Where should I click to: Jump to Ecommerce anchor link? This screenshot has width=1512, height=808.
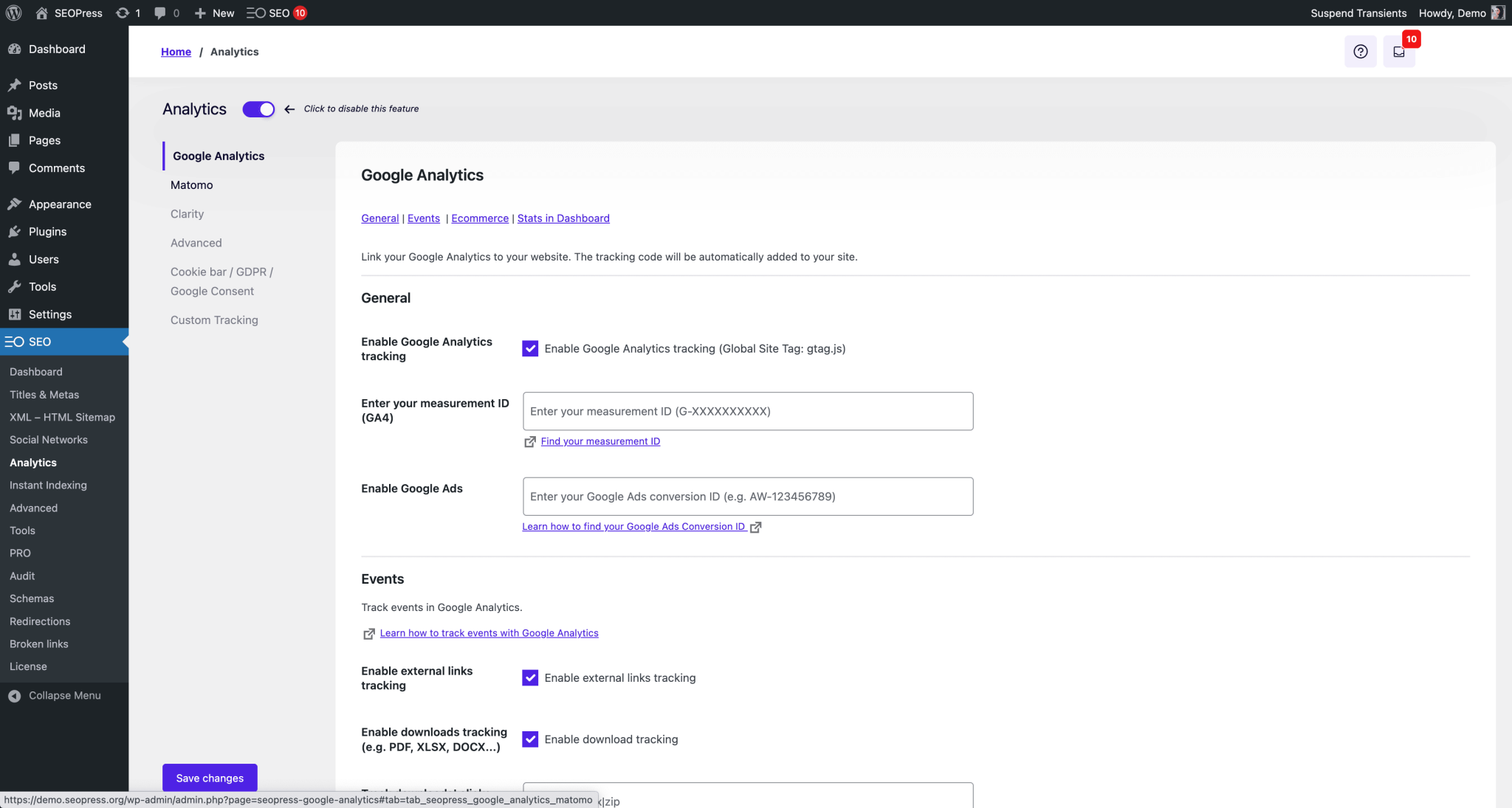[x=480, y=218]
